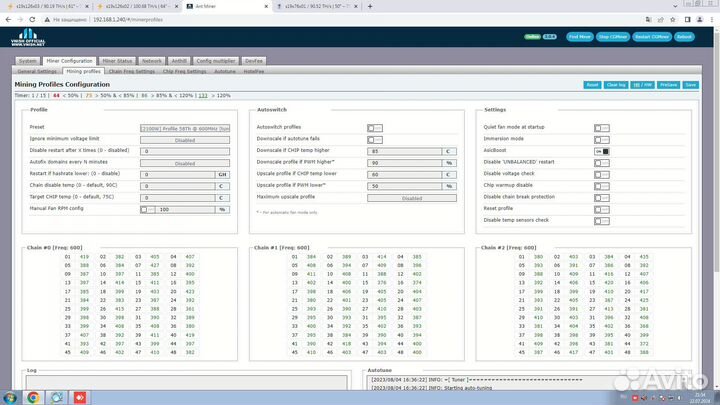Click the Save button
This screenshot has height=405, width=720.
point(689,85)
